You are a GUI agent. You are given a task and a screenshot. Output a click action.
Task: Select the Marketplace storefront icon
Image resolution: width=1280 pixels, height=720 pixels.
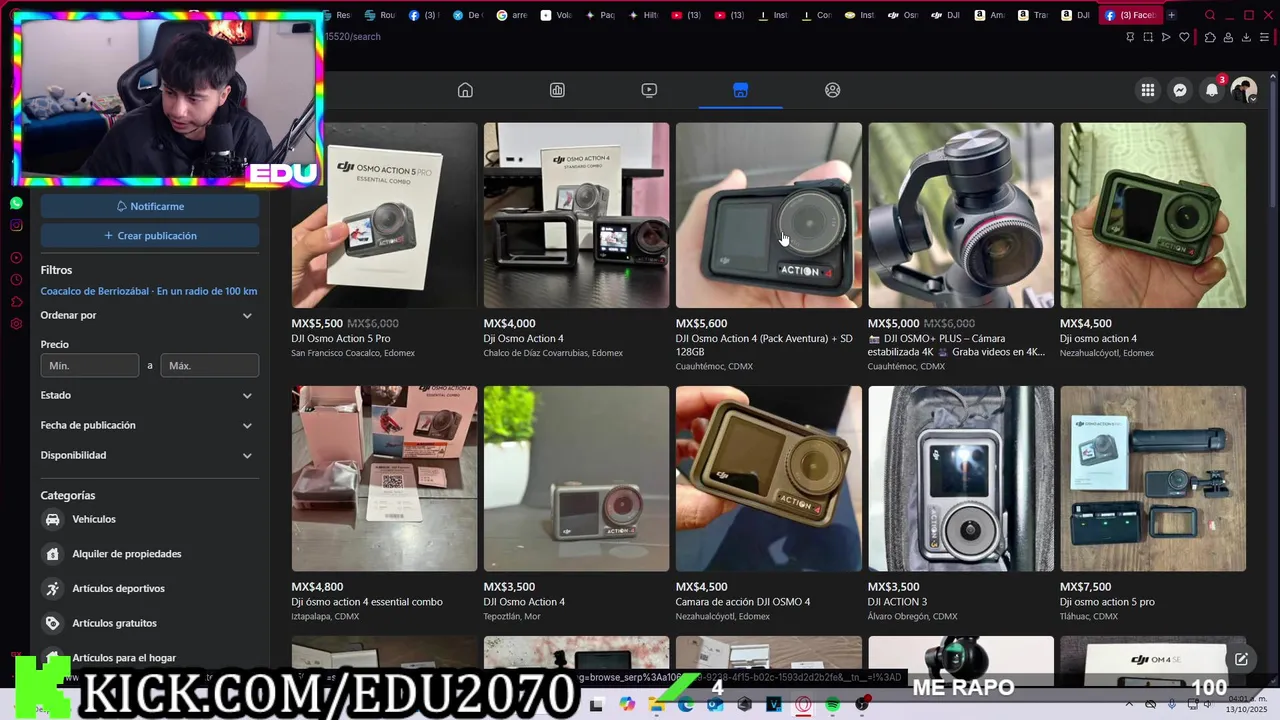pyautogui.click(x=740, y=90)
